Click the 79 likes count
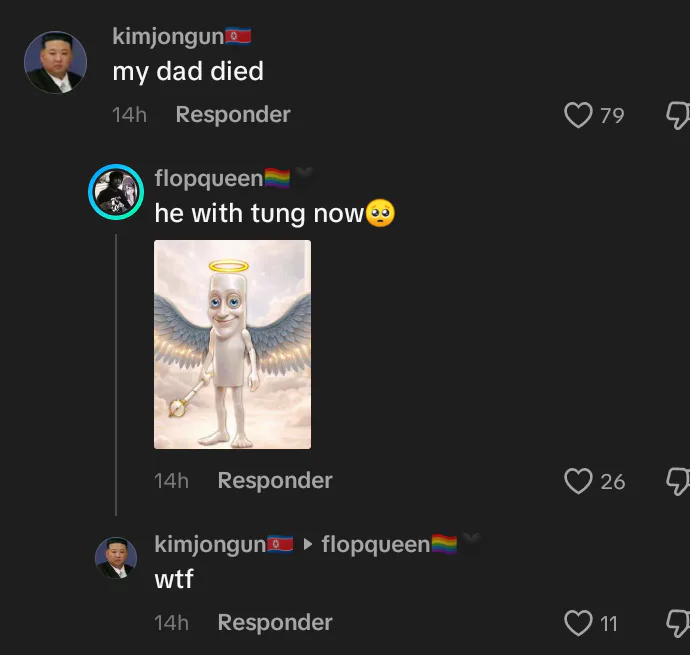690x655 pixels. [x=612, y=116]
